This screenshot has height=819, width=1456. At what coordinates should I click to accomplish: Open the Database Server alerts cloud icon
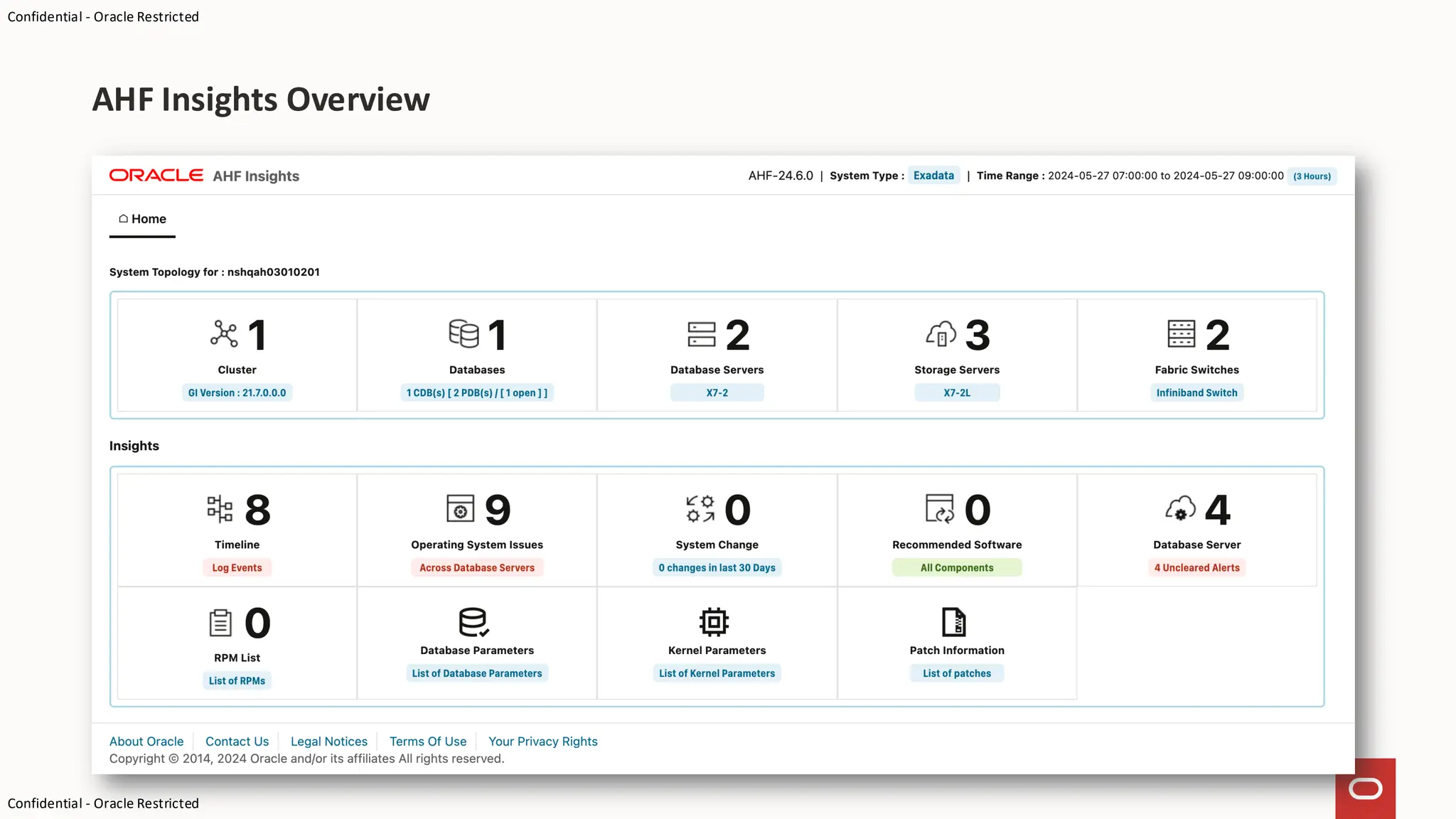[x=1181, y=509]
